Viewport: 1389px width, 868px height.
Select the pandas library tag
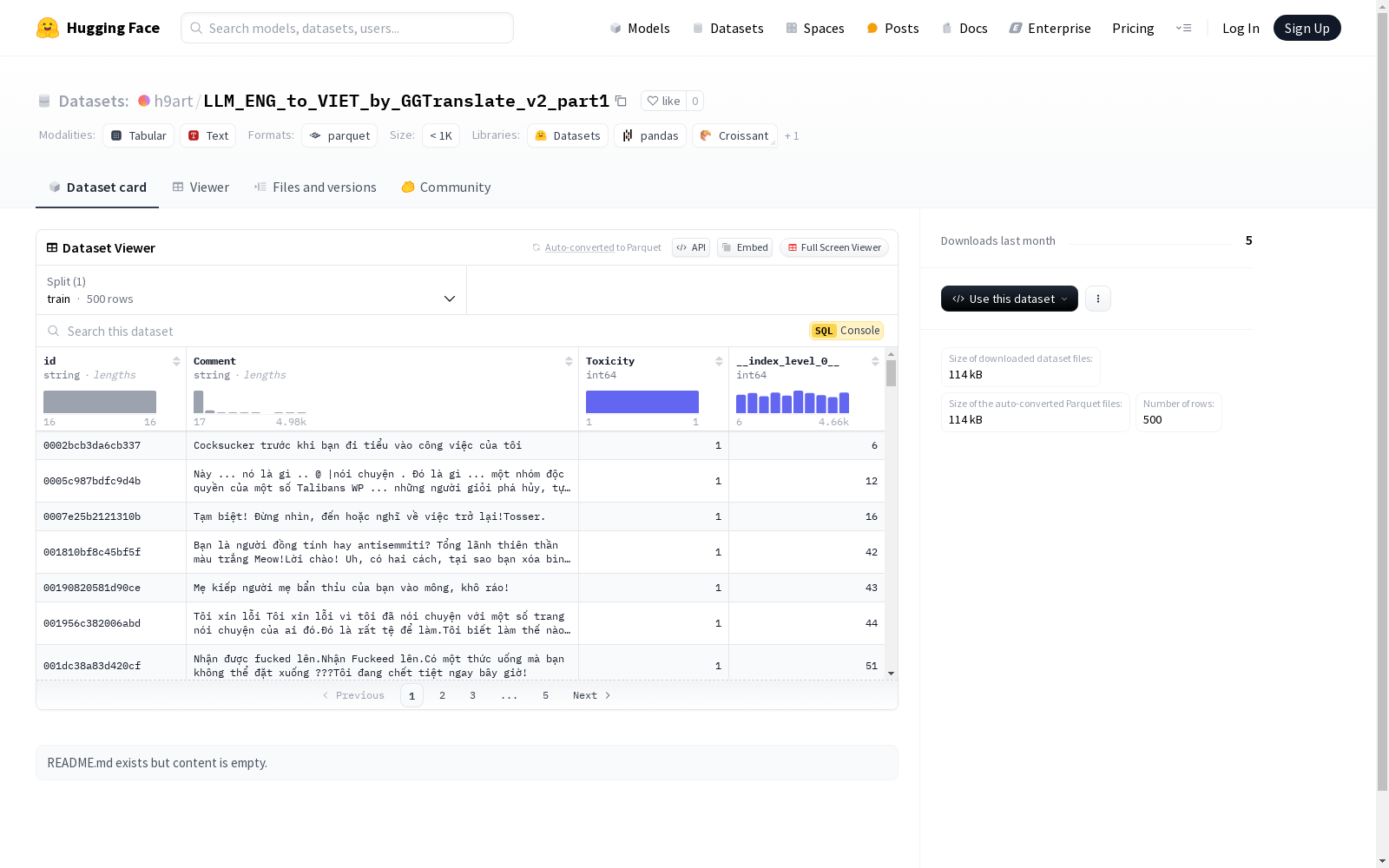[650, 135]
